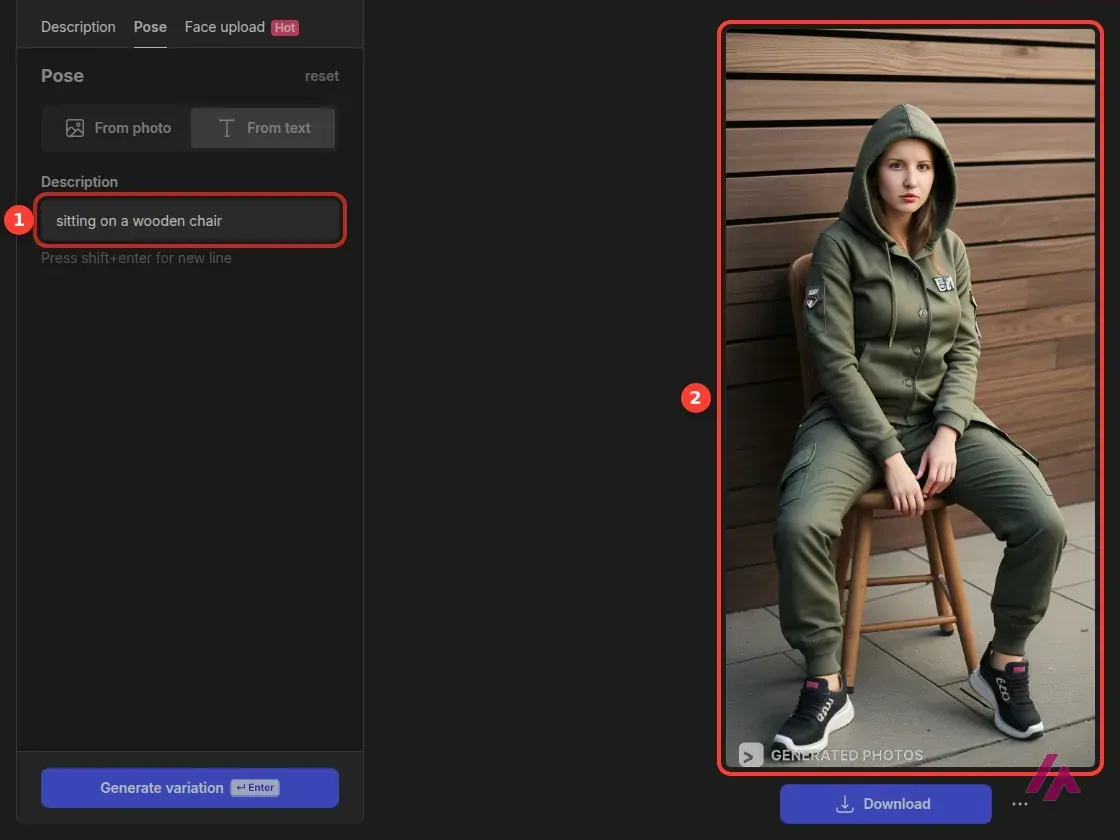Open the three-dot more options menu

click(1020, 804)
